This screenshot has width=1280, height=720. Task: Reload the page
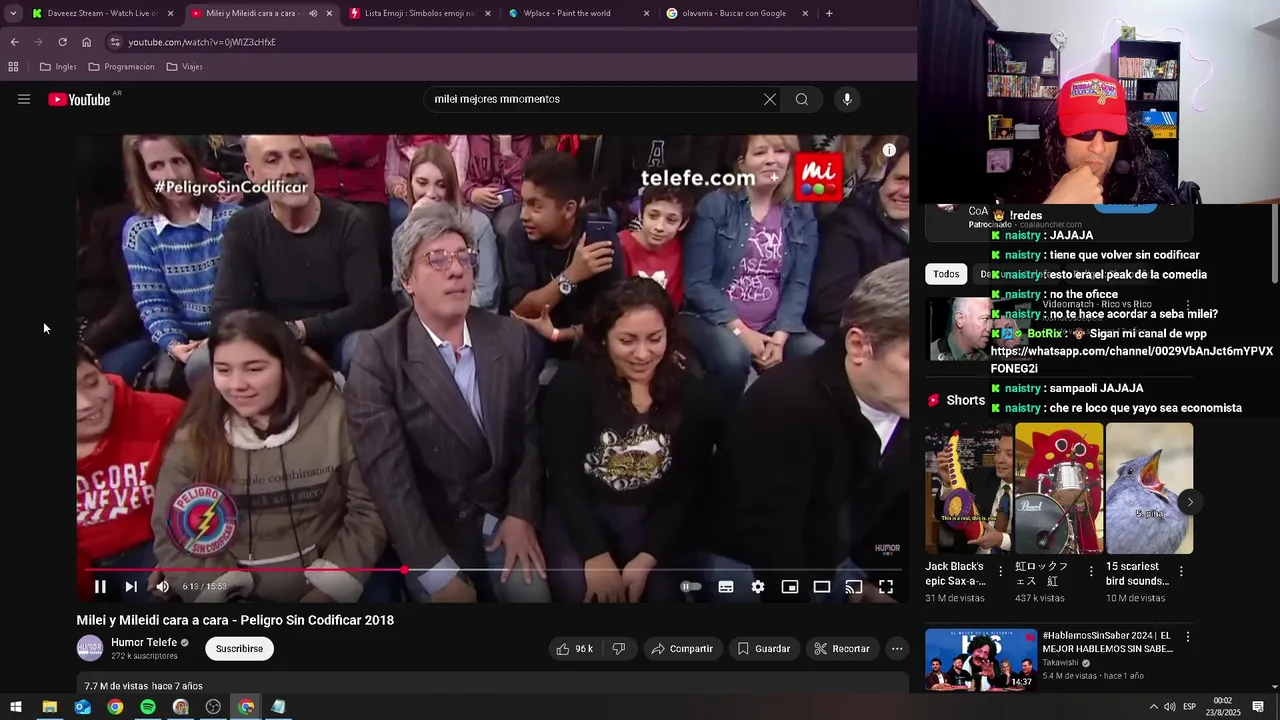(62, 42)
